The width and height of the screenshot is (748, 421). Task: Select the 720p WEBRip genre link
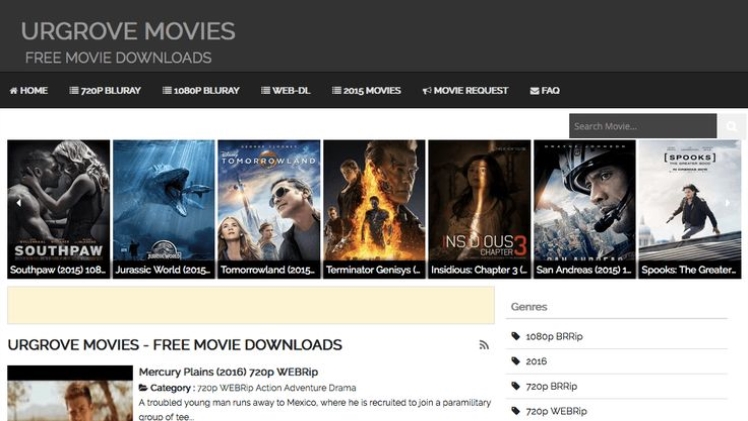pos(556,411)
